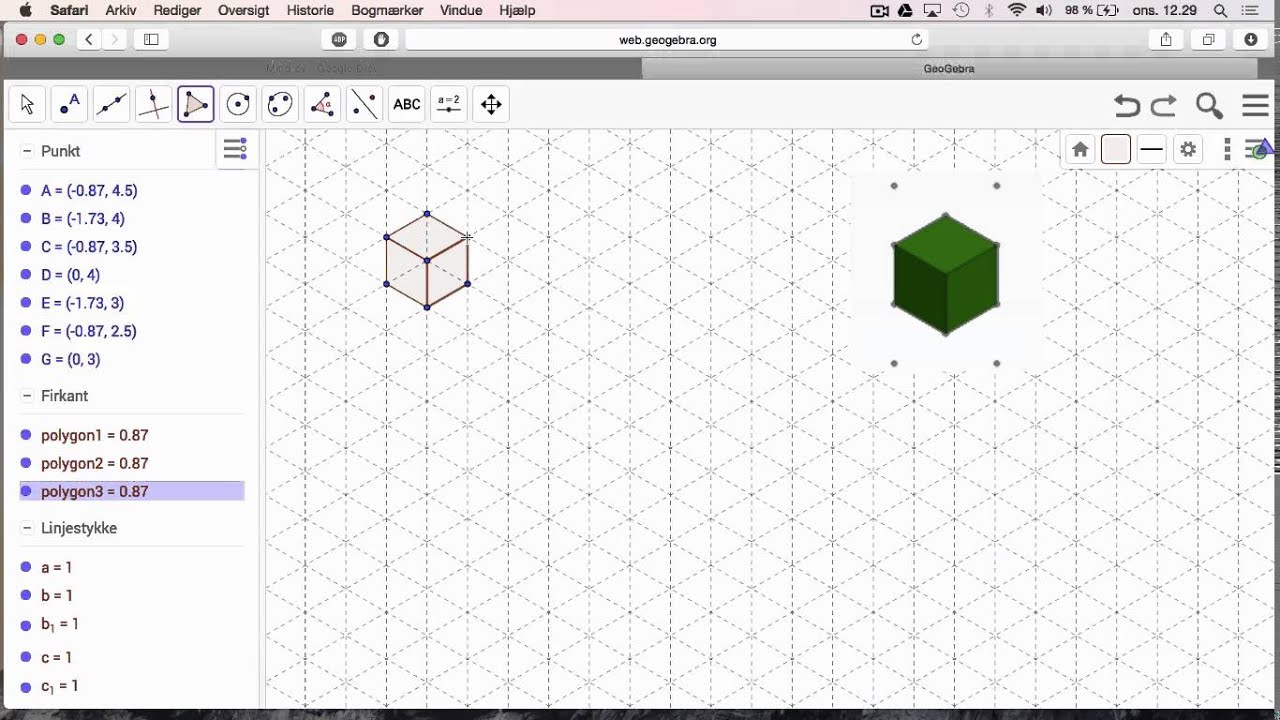Select the Line through two points tool
The image size is (1280, 720).
[111, 104]
